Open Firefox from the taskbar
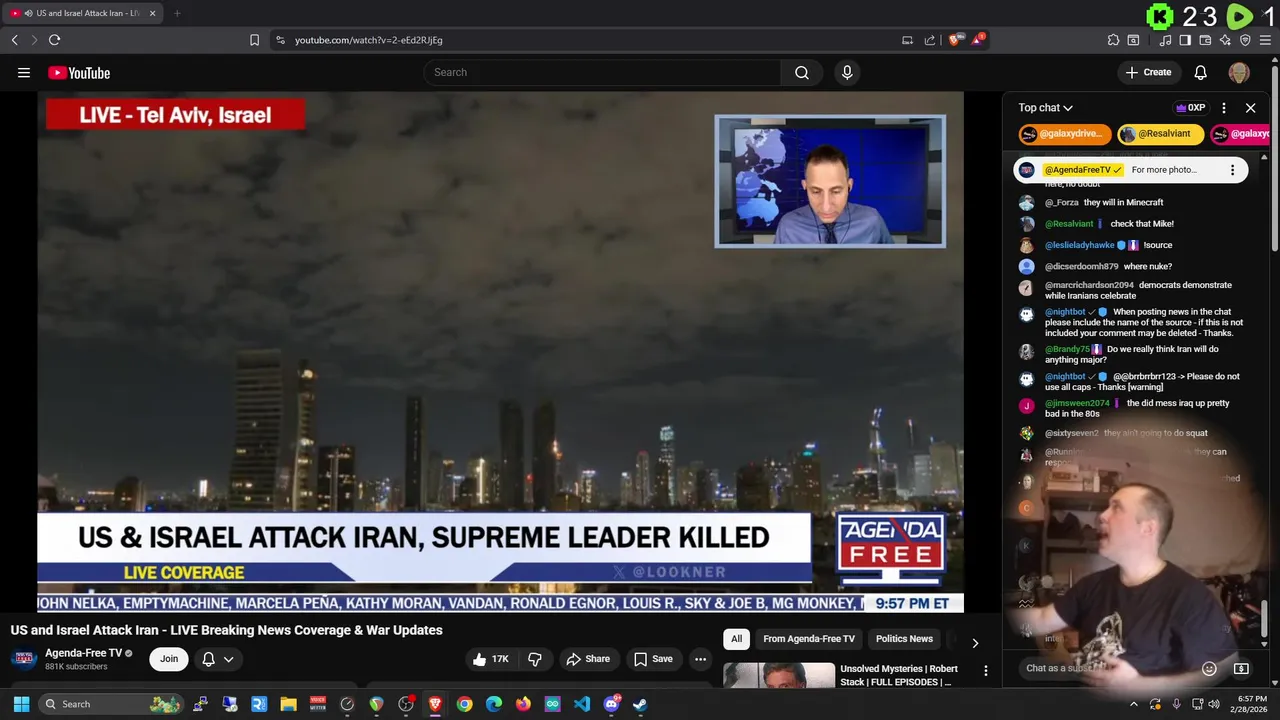Screen dimensions: 1280x720 click(523, 704)
